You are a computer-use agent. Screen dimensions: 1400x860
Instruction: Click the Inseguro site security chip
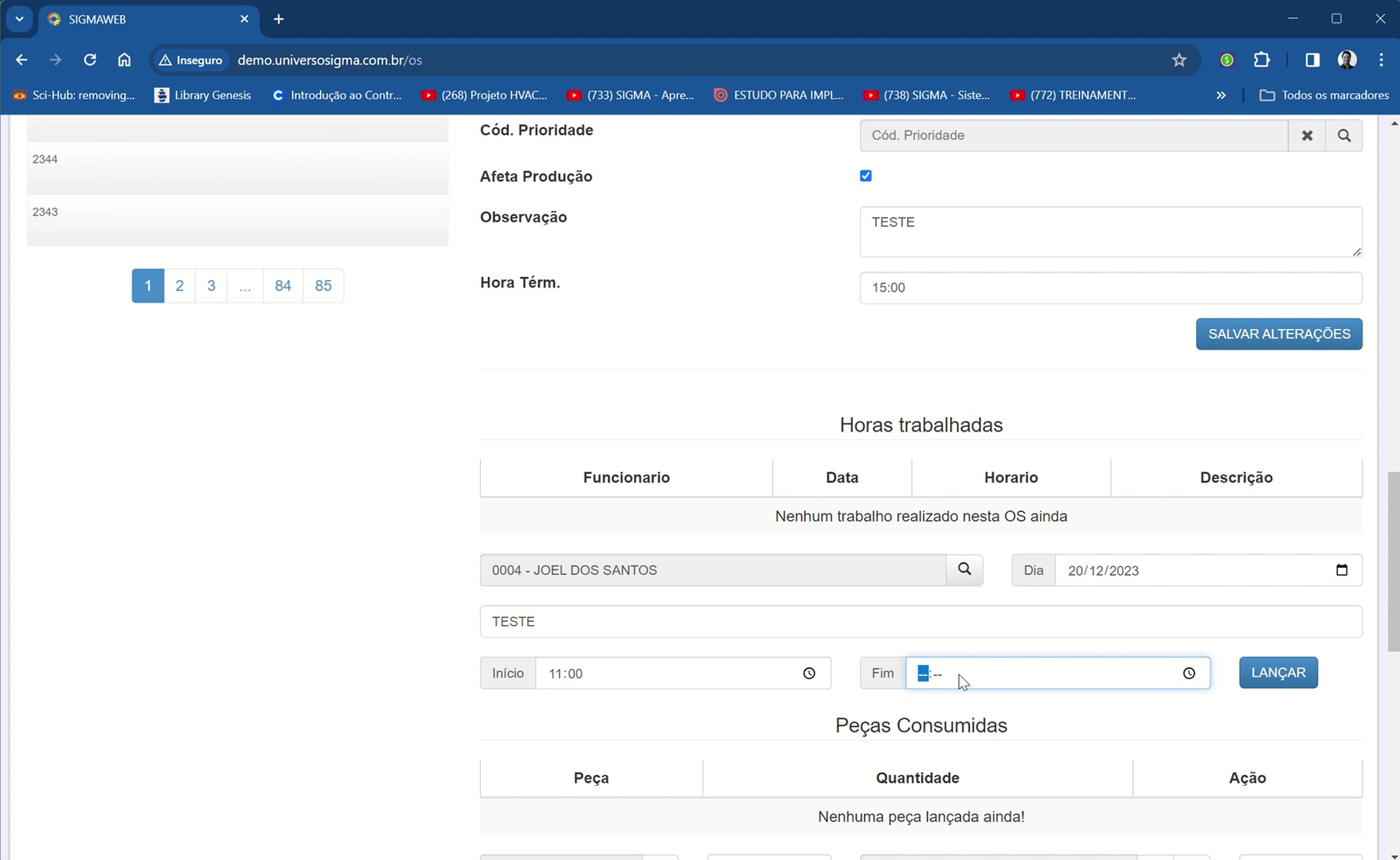191,60
